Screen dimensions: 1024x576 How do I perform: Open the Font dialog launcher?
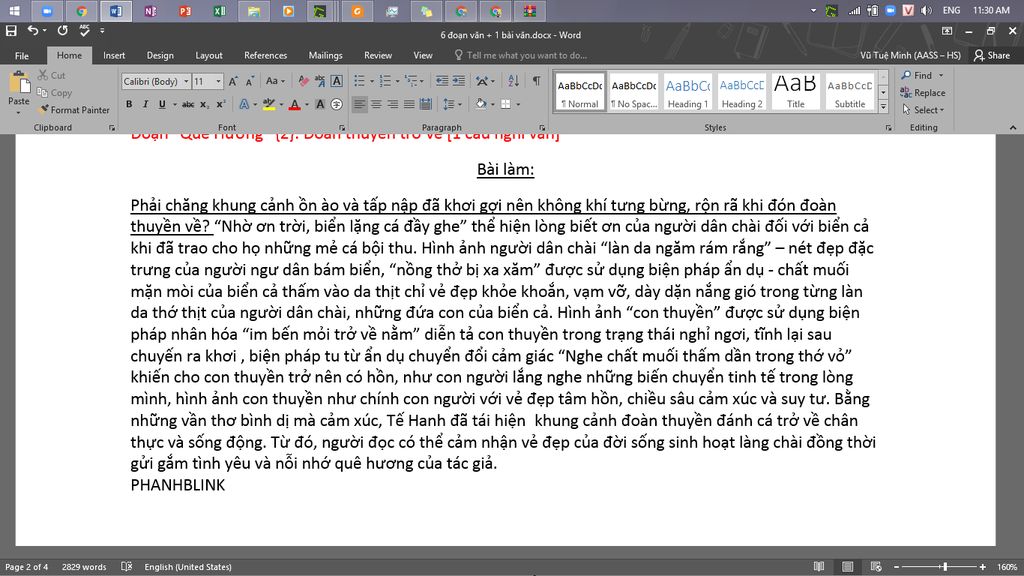click(x=342, y=128)
